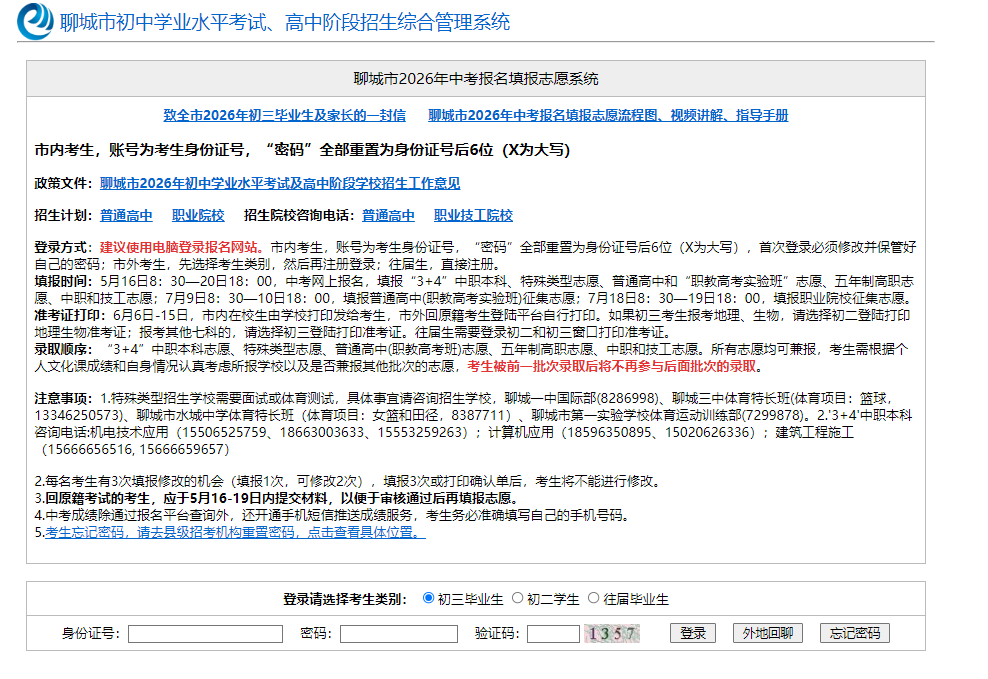Click the site title header text
The height and width of the screenshot is (679, 988).
point(285,22)
